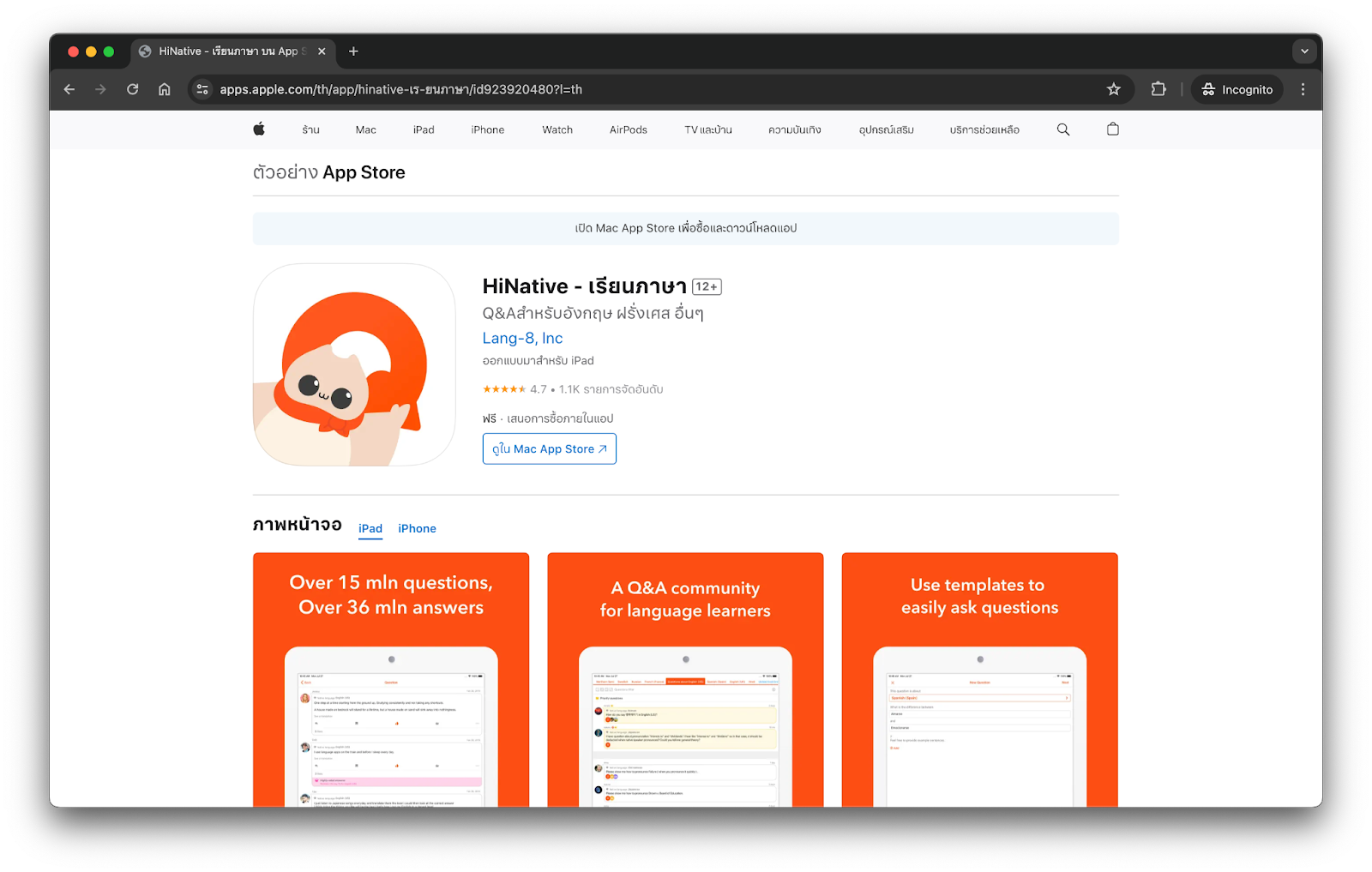Image resolution: width=1372 pixels, height=872 pixels.
Task: Open the iPad item in Apple nav bar
Action: click(x=424, y=130)
